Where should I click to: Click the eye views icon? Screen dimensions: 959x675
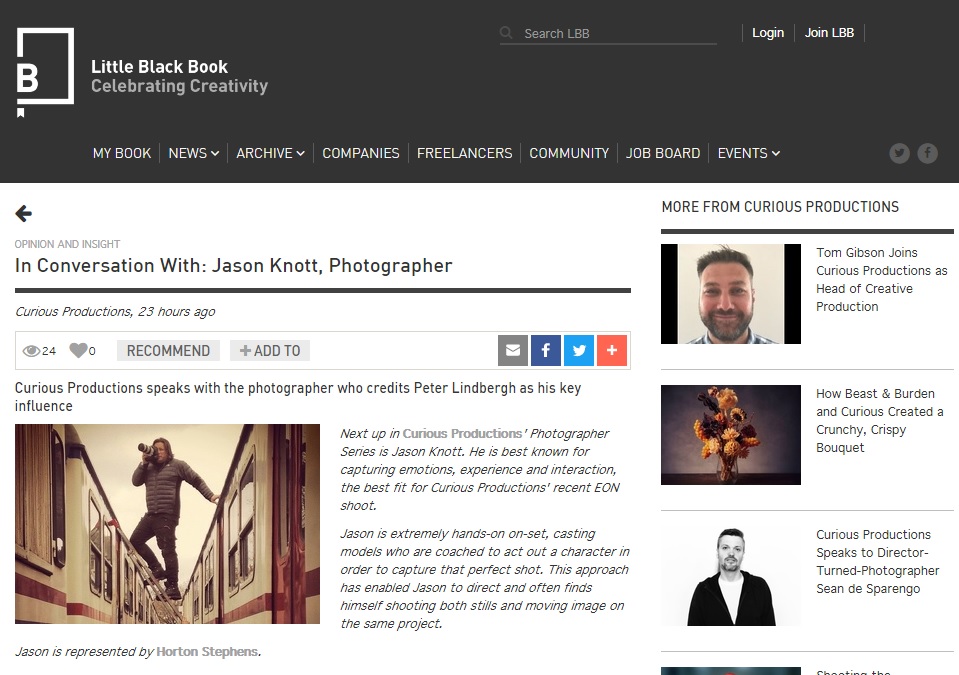31,351
